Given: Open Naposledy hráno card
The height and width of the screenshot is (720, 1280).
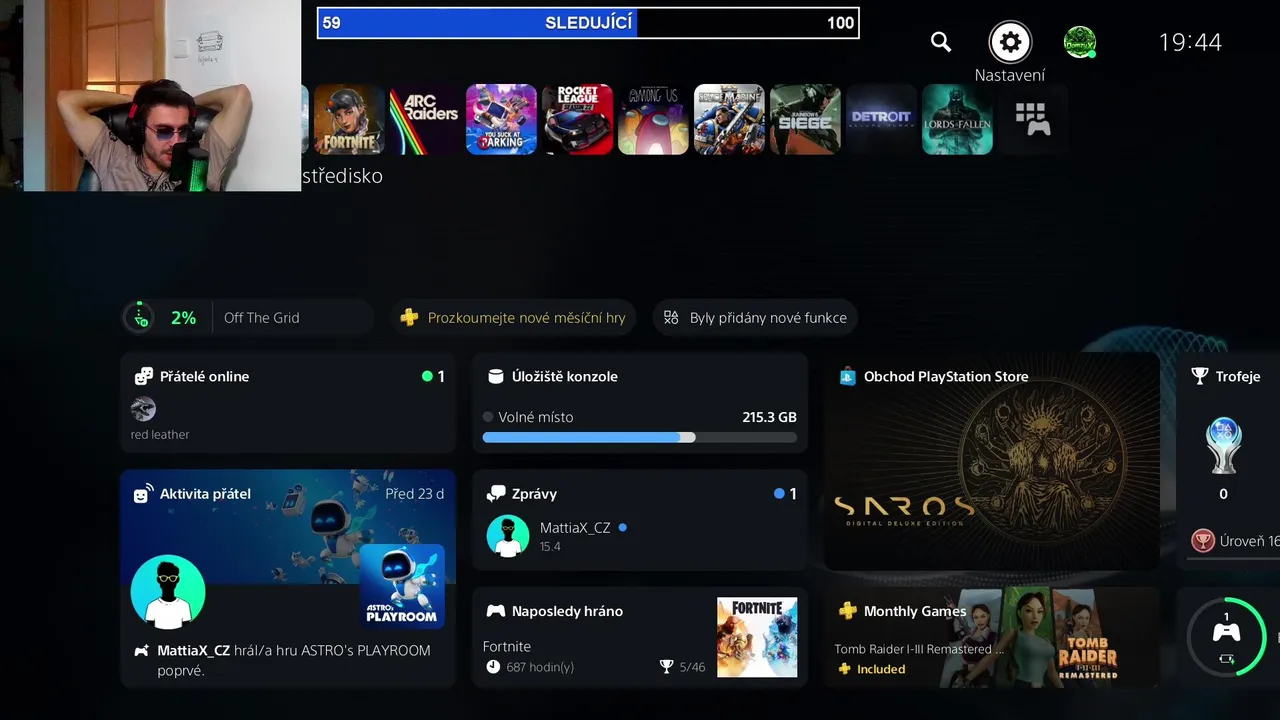Looking at the screenshot, I should click(x=640, y=638).
